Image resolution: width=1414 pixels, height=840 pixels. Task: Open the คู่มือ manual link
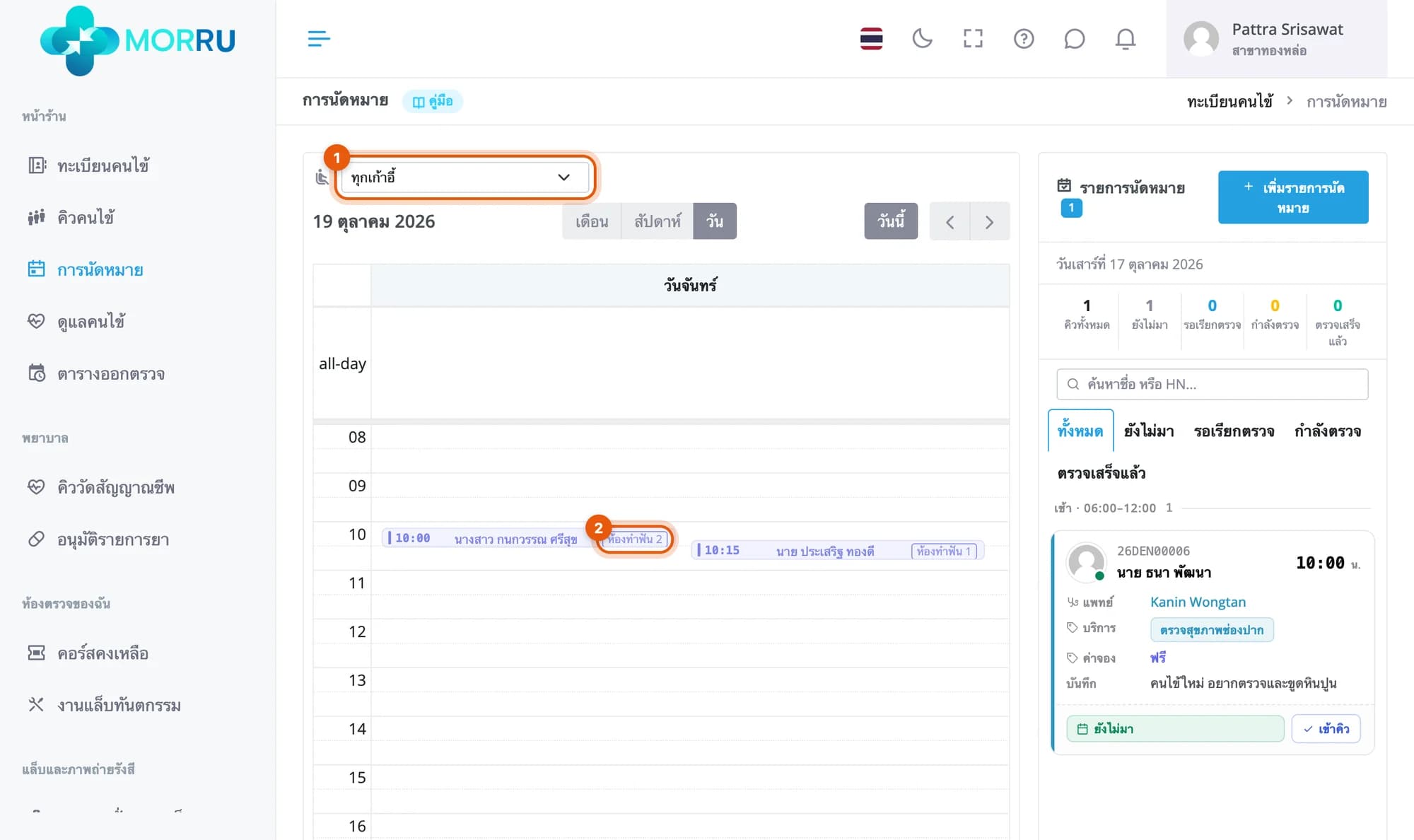[433, 101]
